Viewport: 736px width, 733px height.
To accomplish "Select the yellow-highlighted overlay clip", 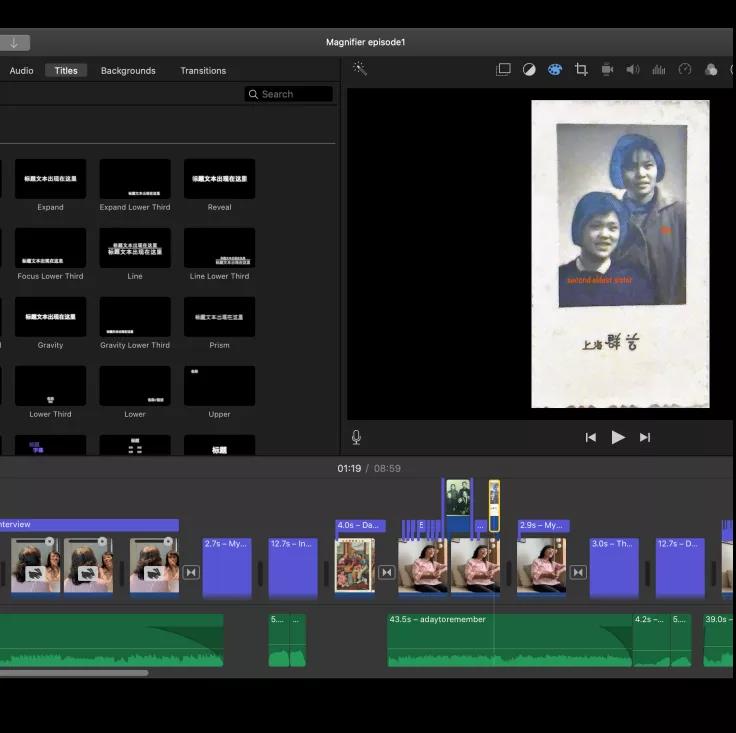I will 494,505.
